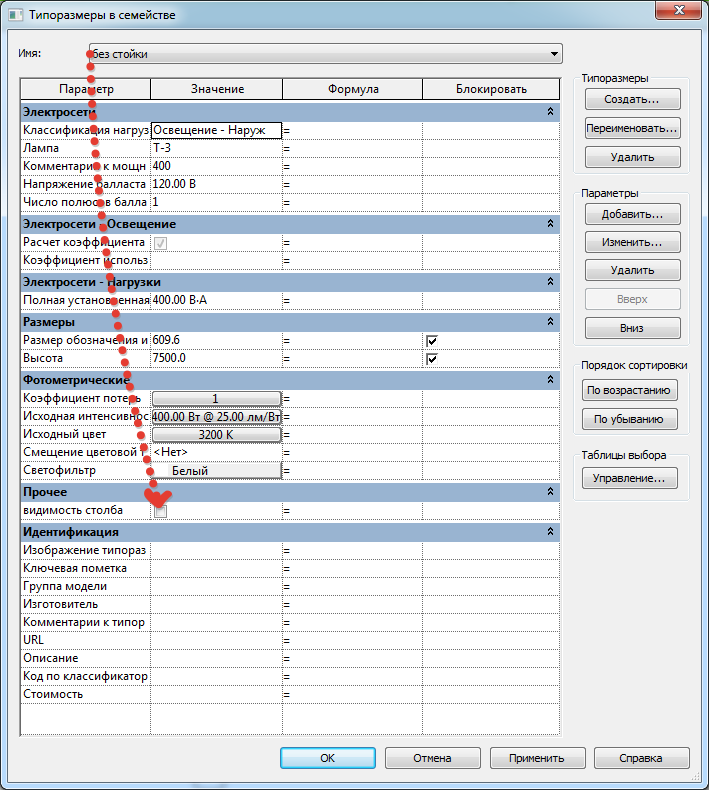Click the Группа модели parameter row
This screenshot has height=790, width=709.
point(290,586)
